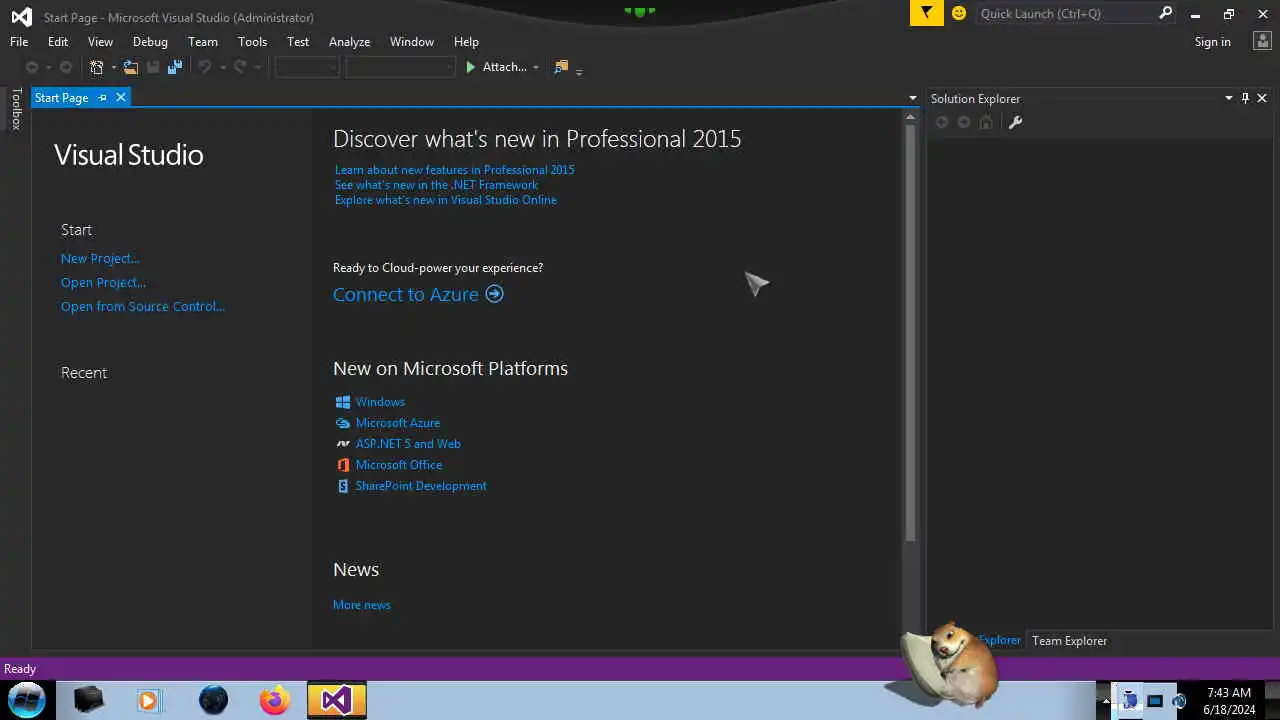1280x720 pixels.
Task: Click the Solution Explorer Forward icon
Action: (x=964, y=122)
